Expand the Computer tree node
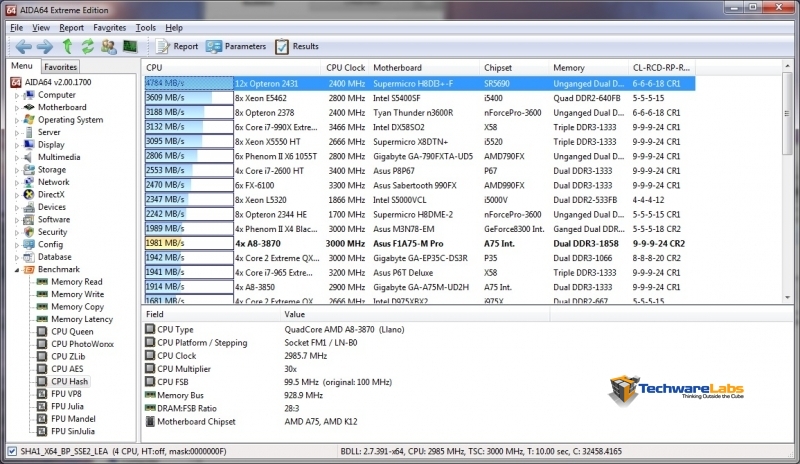The width and height of the screenshot is (800, 464). coord(17,95)
